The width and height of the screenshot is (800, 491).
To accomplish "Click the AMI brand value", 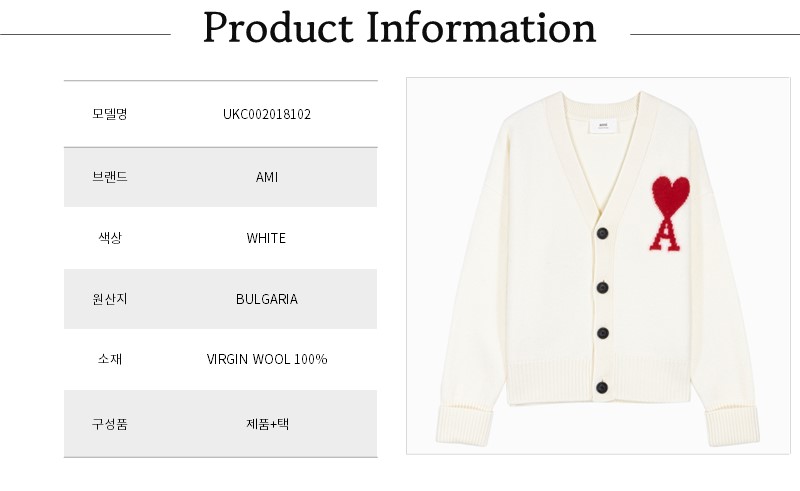I will click(267, 177).
